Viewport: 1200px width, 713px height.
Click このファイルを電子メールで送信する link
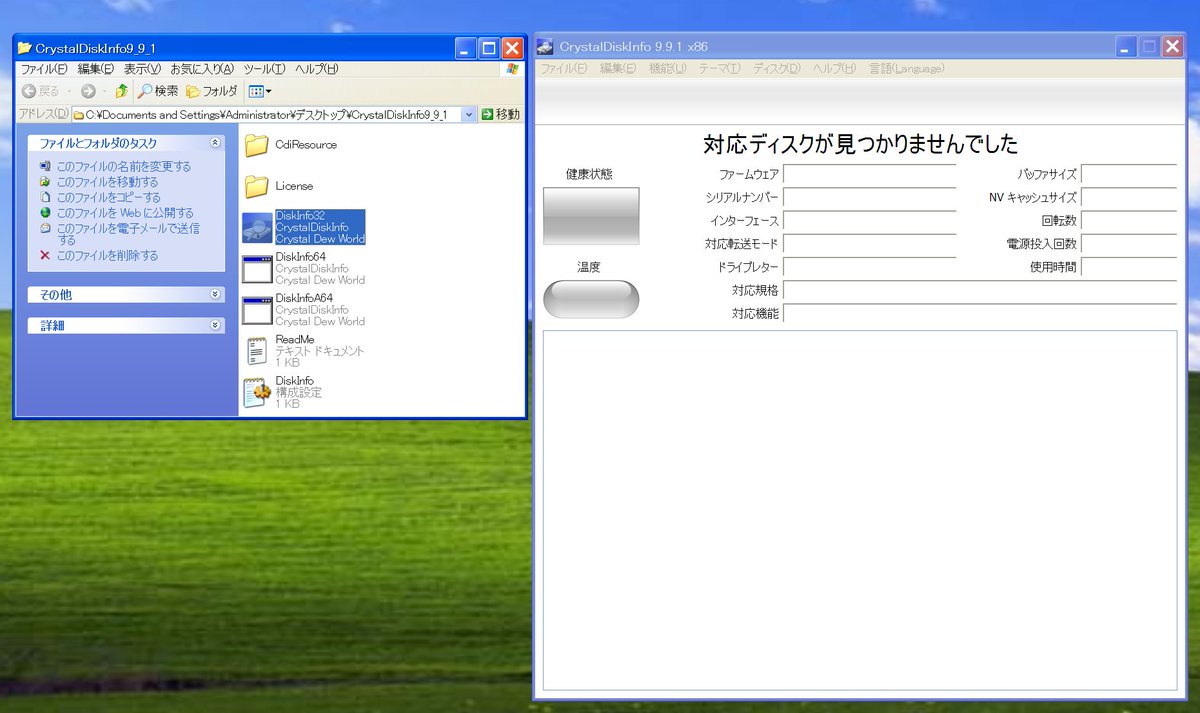pos(128,234)
